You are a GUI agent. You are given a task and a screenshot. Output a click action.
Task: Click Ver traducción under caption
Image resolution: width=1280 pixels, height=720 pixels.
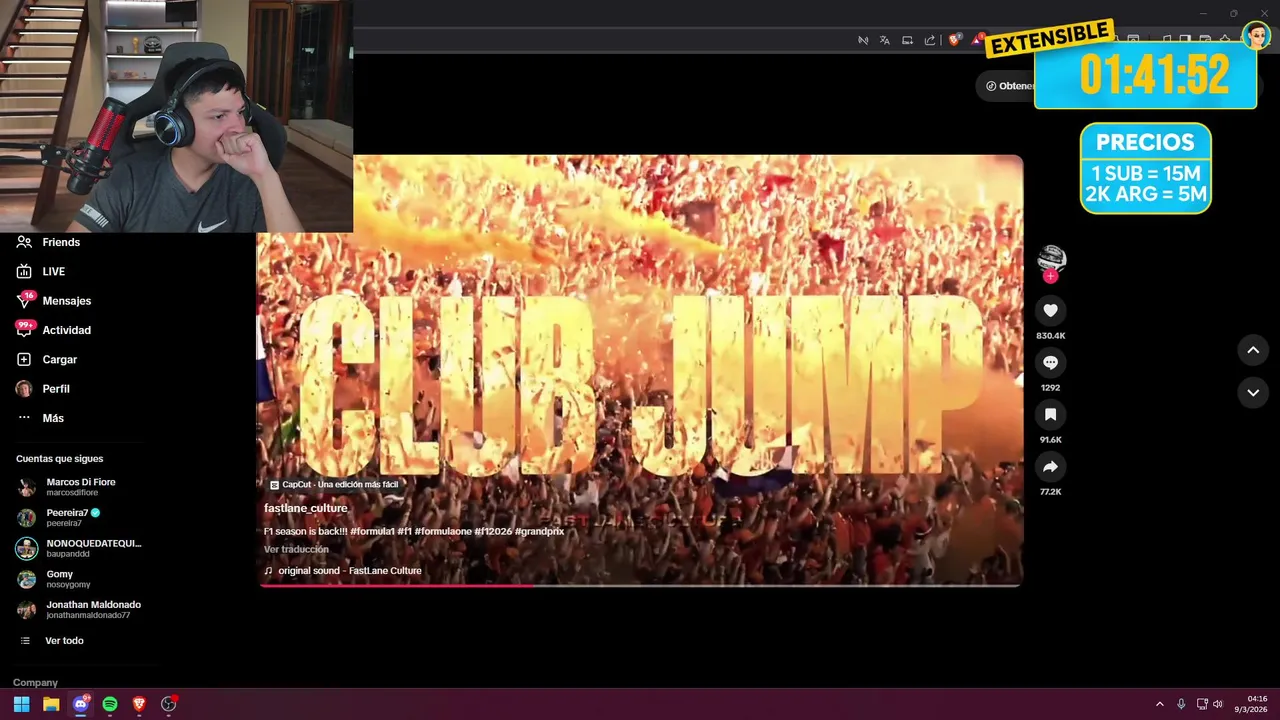(296, 549)
